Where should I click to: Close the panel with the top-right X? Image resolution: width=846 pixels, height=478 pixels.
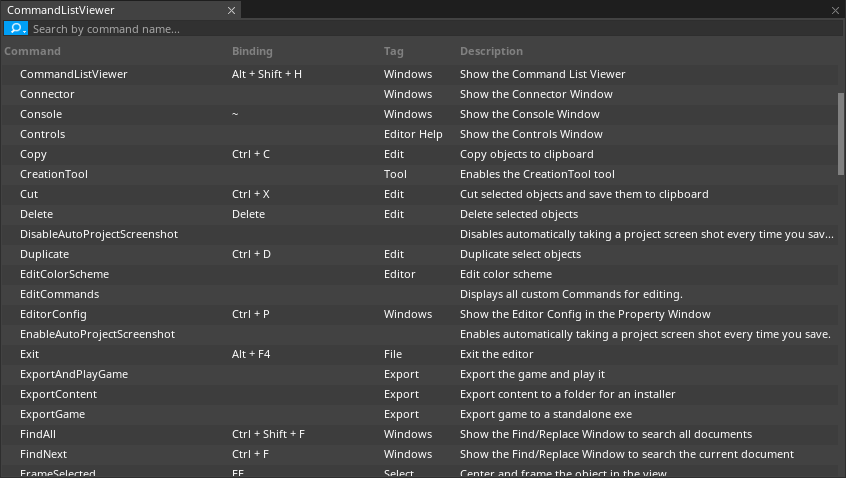coord(836,10)
